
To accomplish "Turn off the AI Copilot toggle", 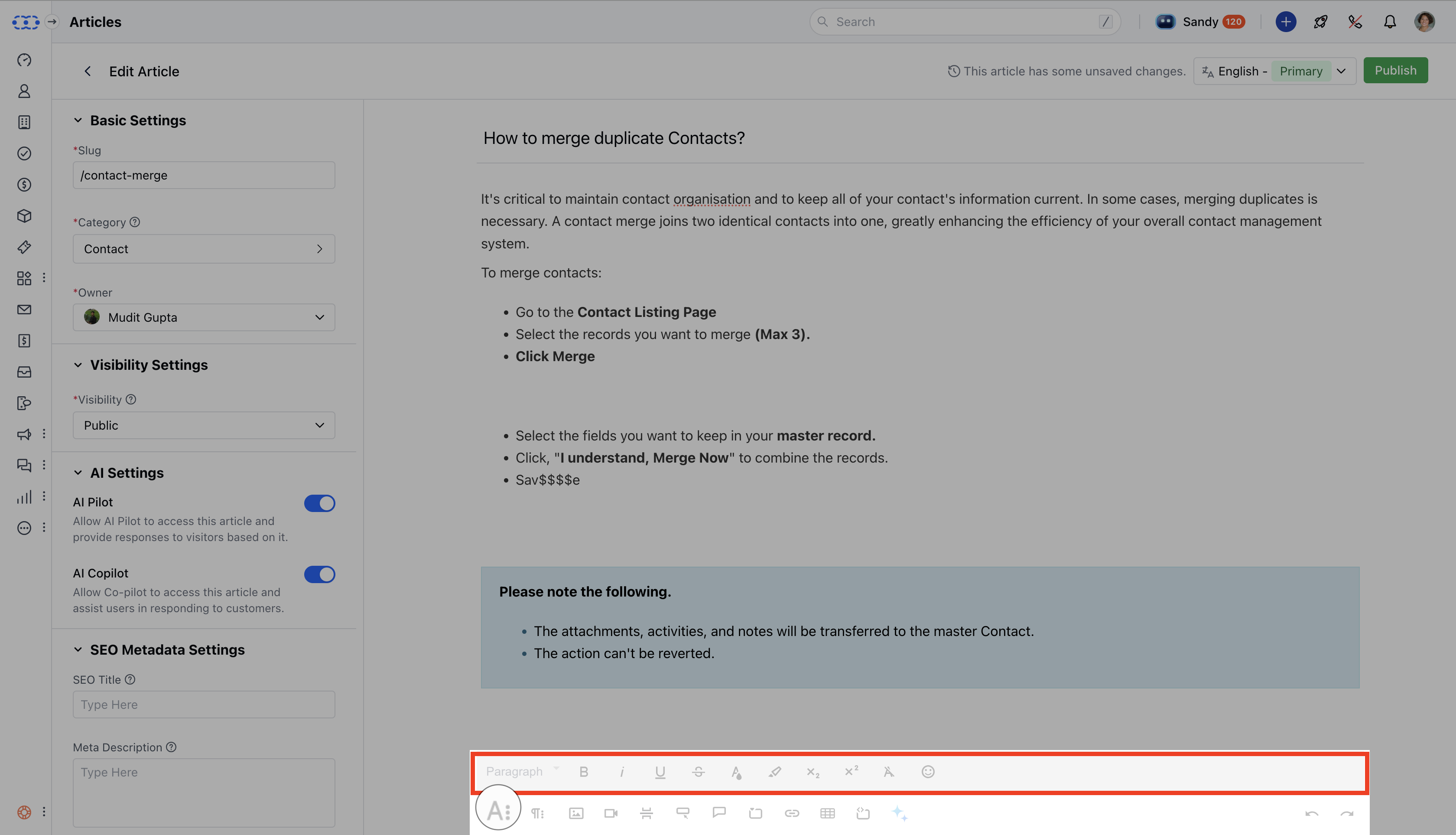I will (x=319, y=574).
